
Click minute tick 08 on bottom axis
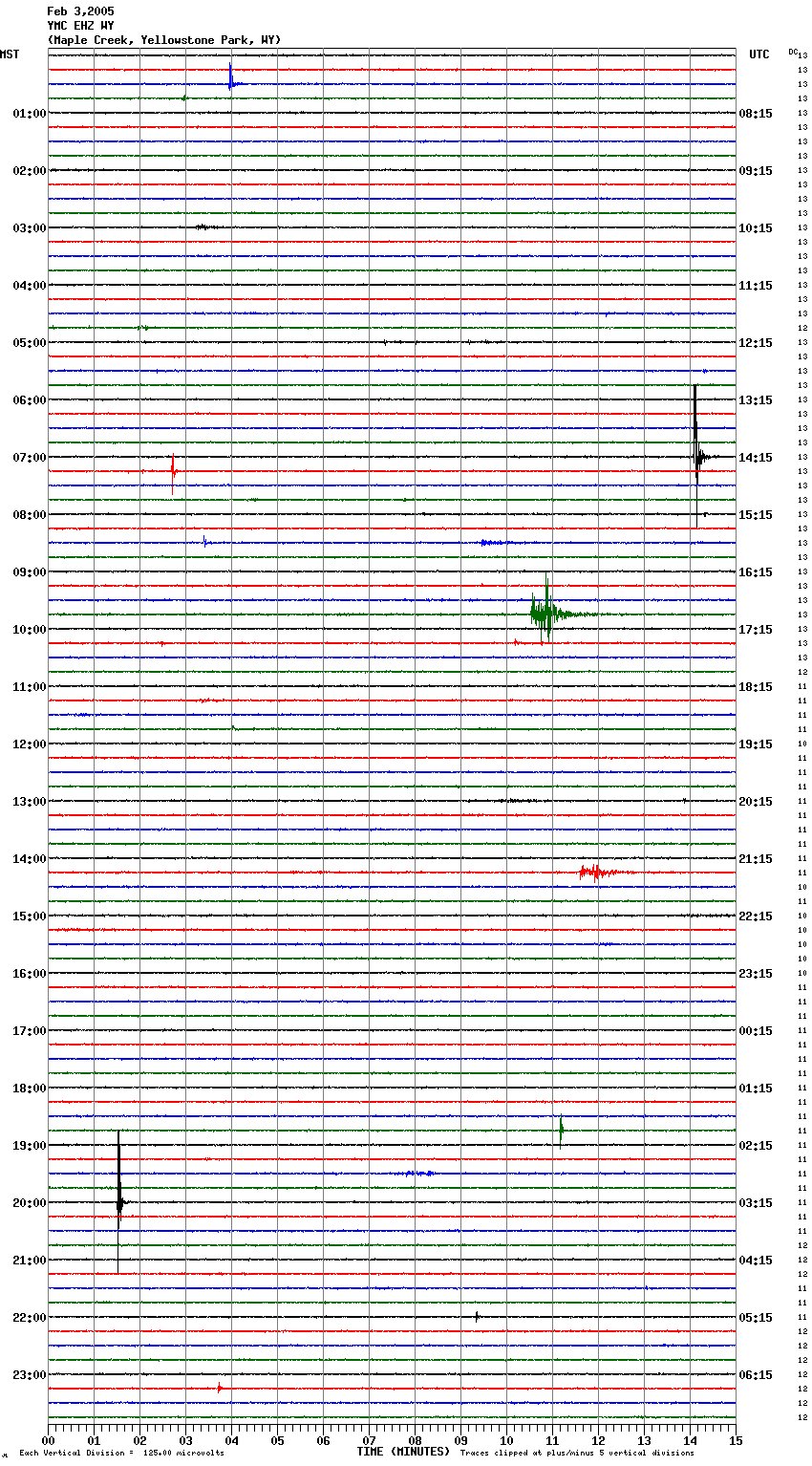coord(415,1440)
